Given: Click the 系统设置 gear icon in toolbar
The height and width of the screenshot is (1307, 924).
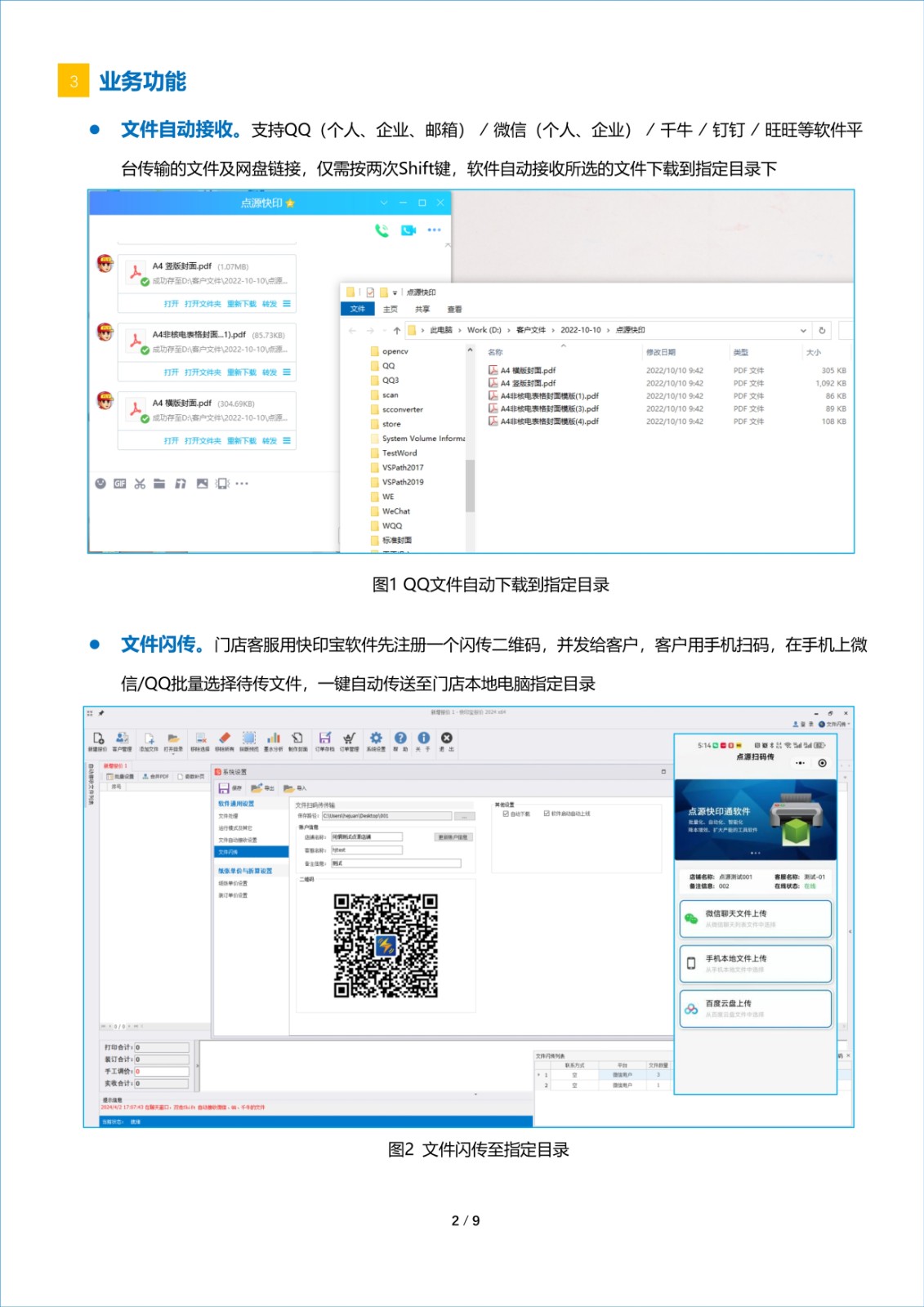Looking at the screenshot, I should (376, 738).
